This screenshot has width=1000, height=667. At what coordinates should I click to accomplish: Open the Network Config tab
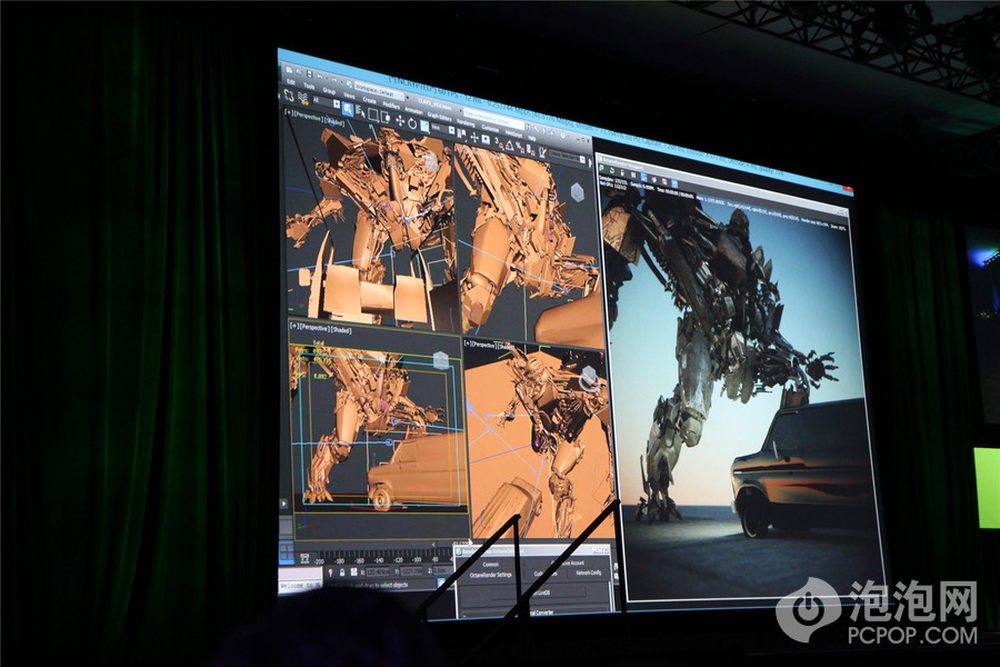click(x=588, y=573)
